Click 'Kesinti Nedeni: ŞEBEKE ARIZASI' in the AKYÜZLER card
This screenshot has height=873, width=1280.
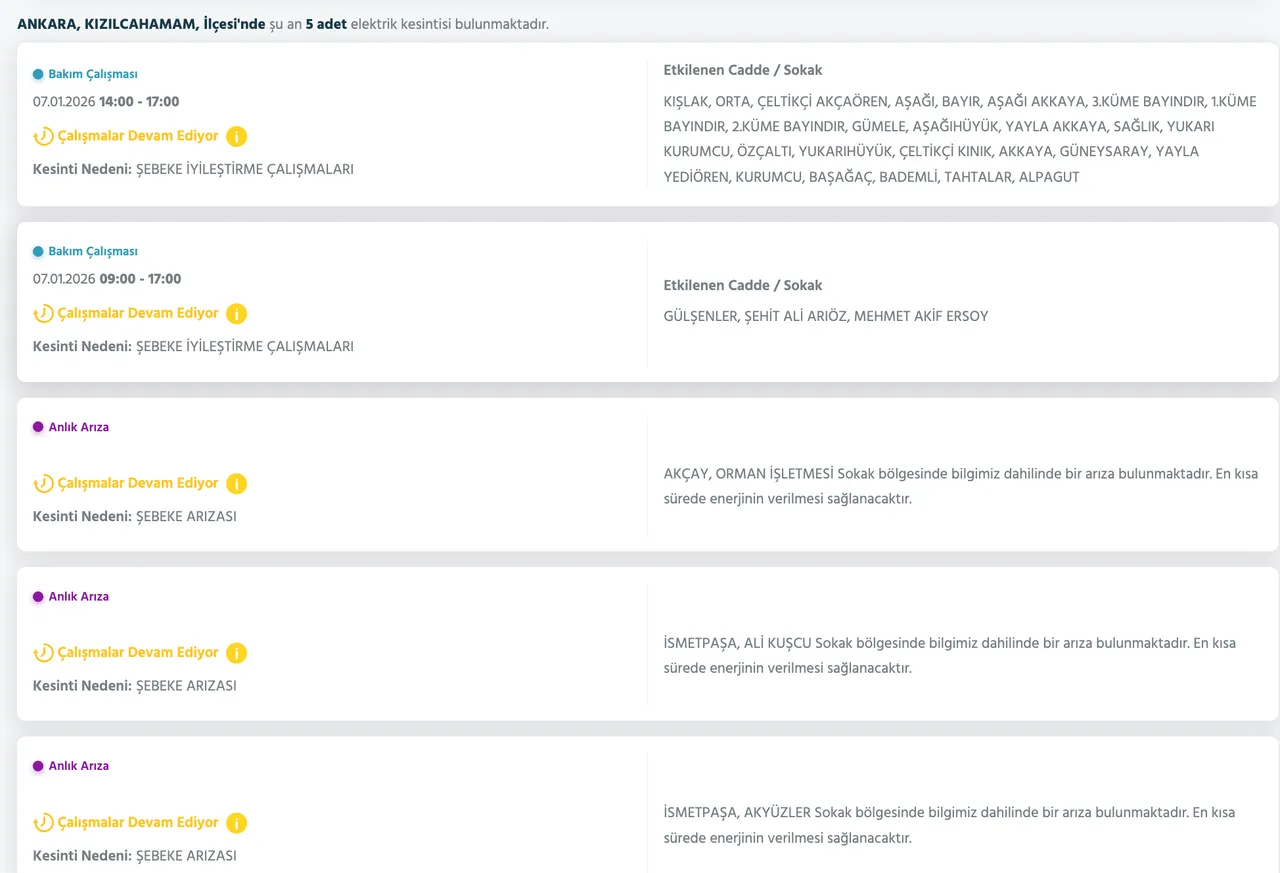tap(134, 856)
